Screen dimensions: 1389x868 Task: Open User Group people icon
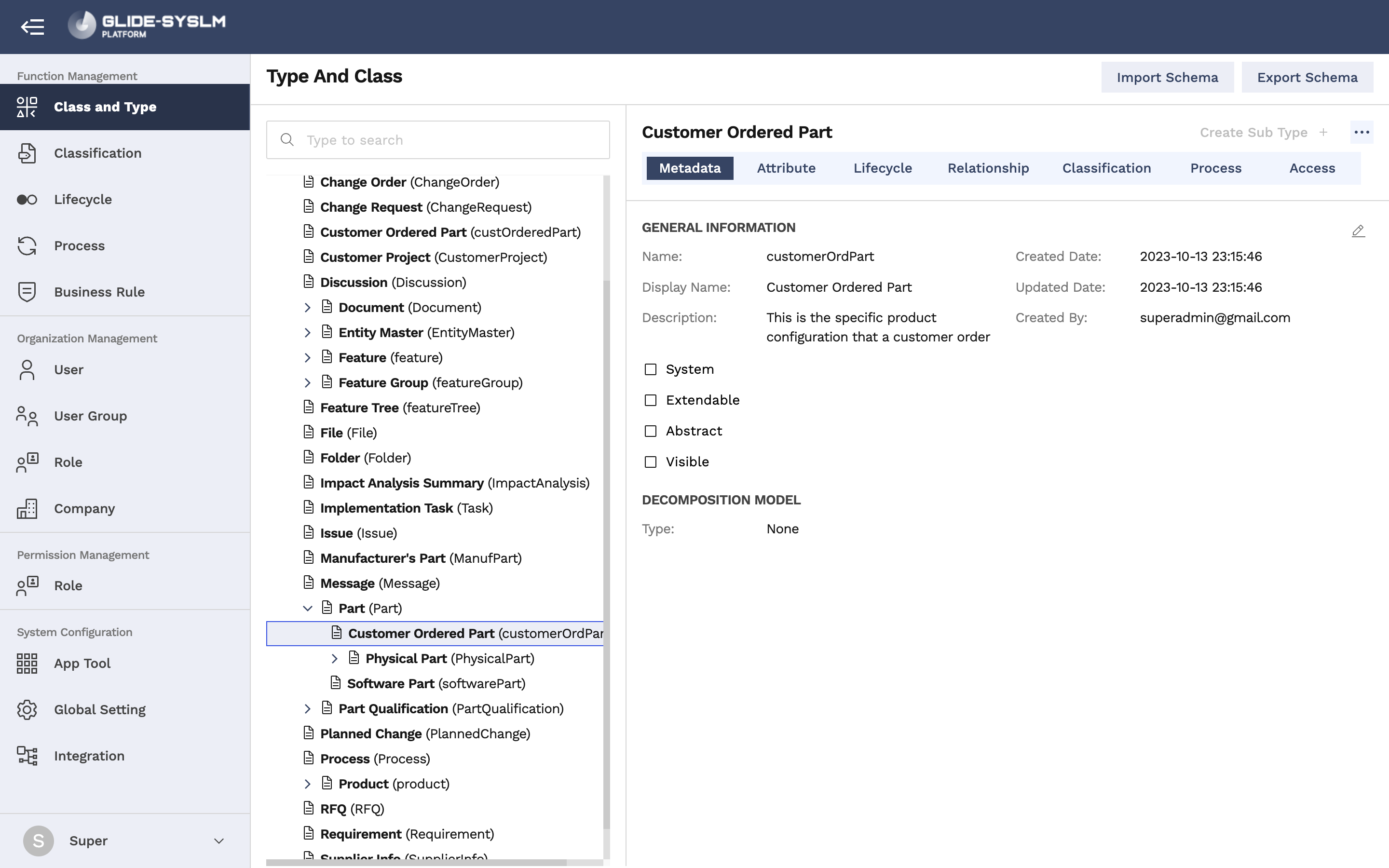[27, 416]
